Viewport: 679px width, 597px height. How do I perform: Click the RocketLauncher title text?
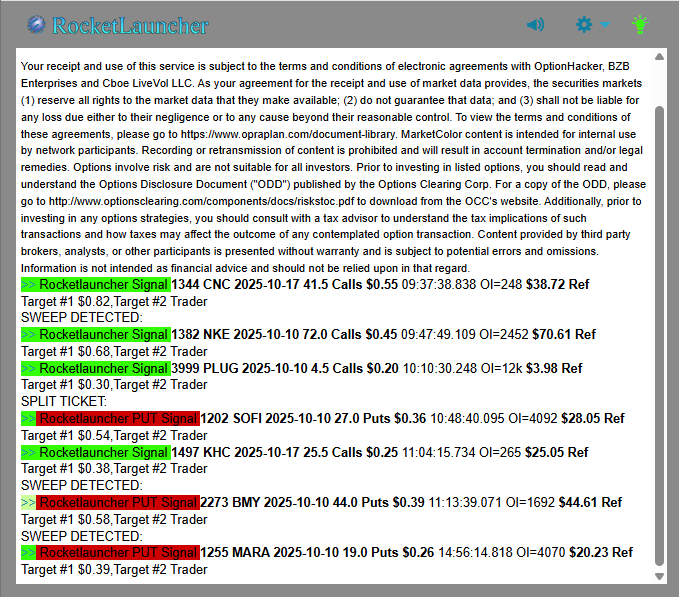pos(130,26)
